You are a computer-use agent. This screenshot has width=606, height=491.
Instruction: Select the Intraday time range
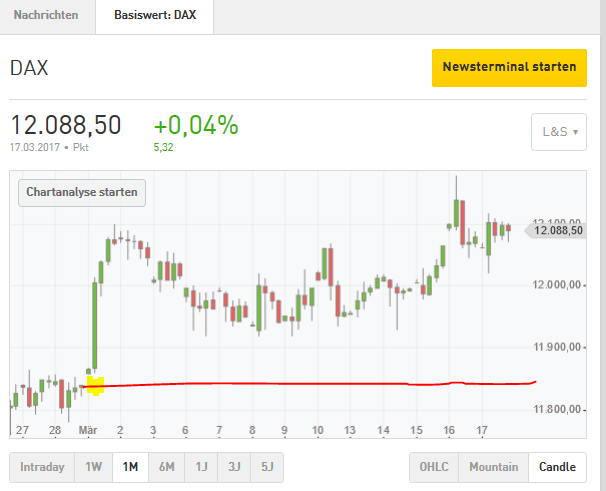pos(41,467)
